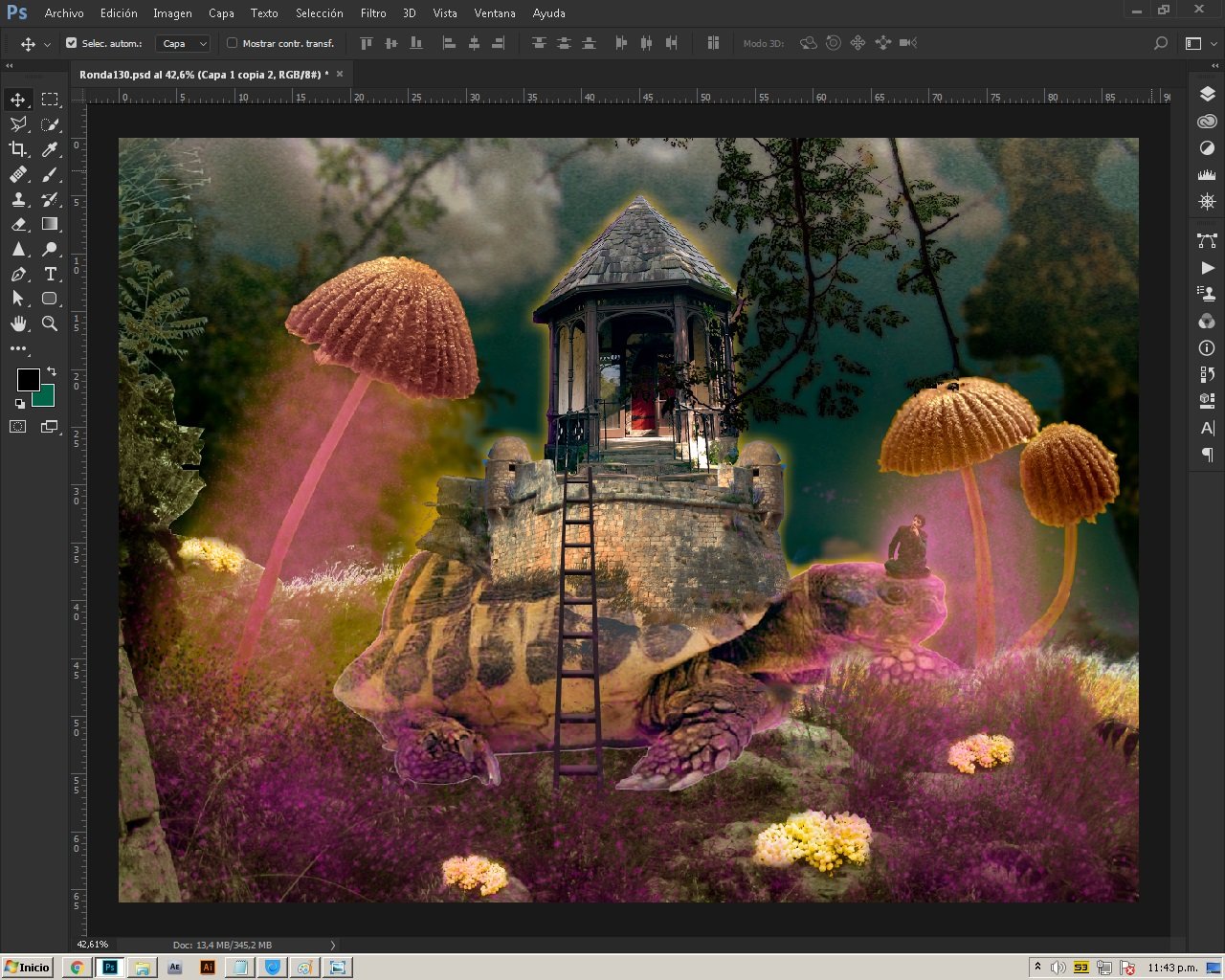This screenshot has width=1225, height=980.
Task: Uncheck the Selec. autom. checkbox
Action: click(71, 43)
